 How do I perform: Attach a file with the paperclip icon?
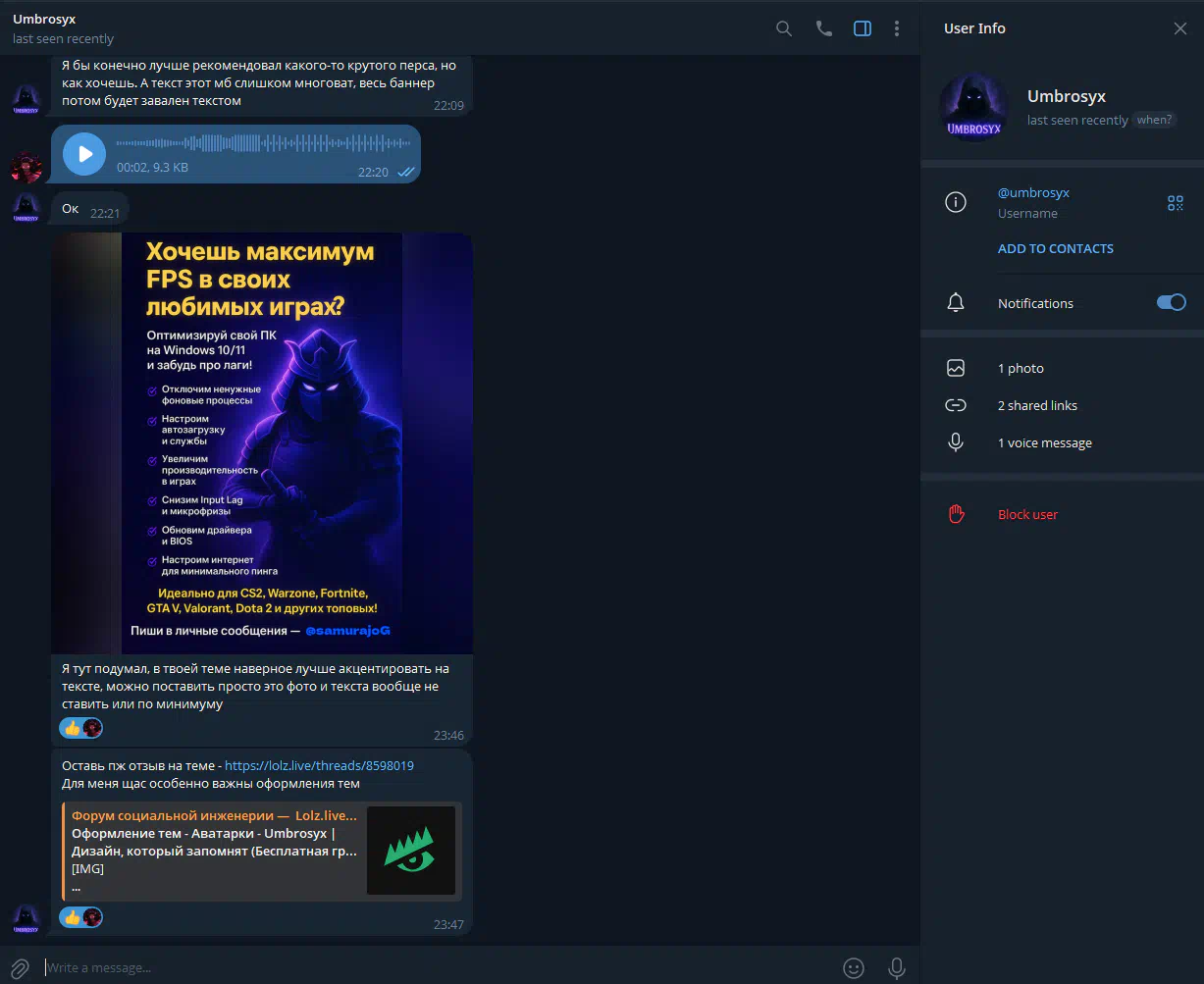[20, 967]
